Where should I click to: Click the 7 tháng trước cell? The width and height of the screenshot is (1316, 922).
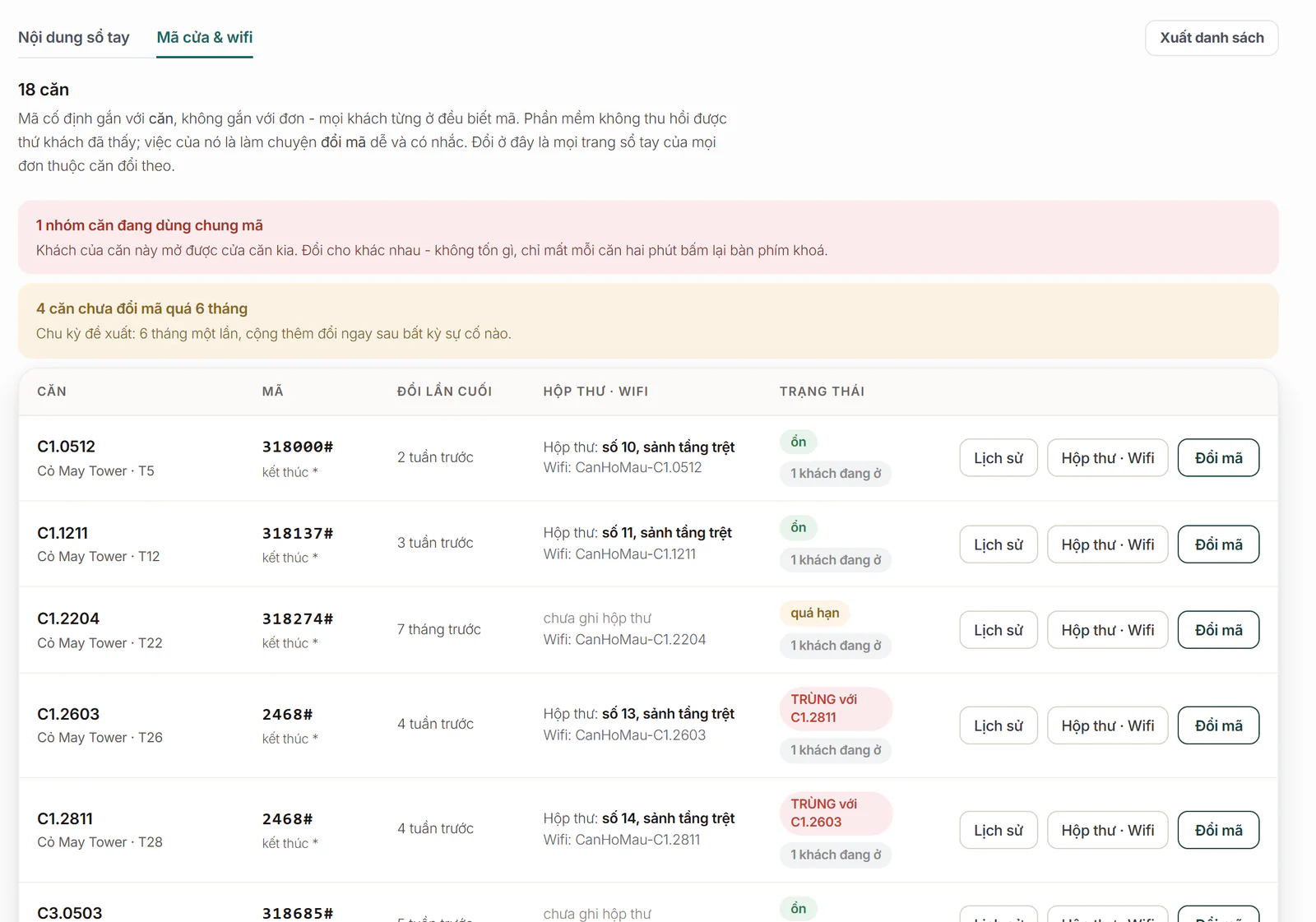439,629
